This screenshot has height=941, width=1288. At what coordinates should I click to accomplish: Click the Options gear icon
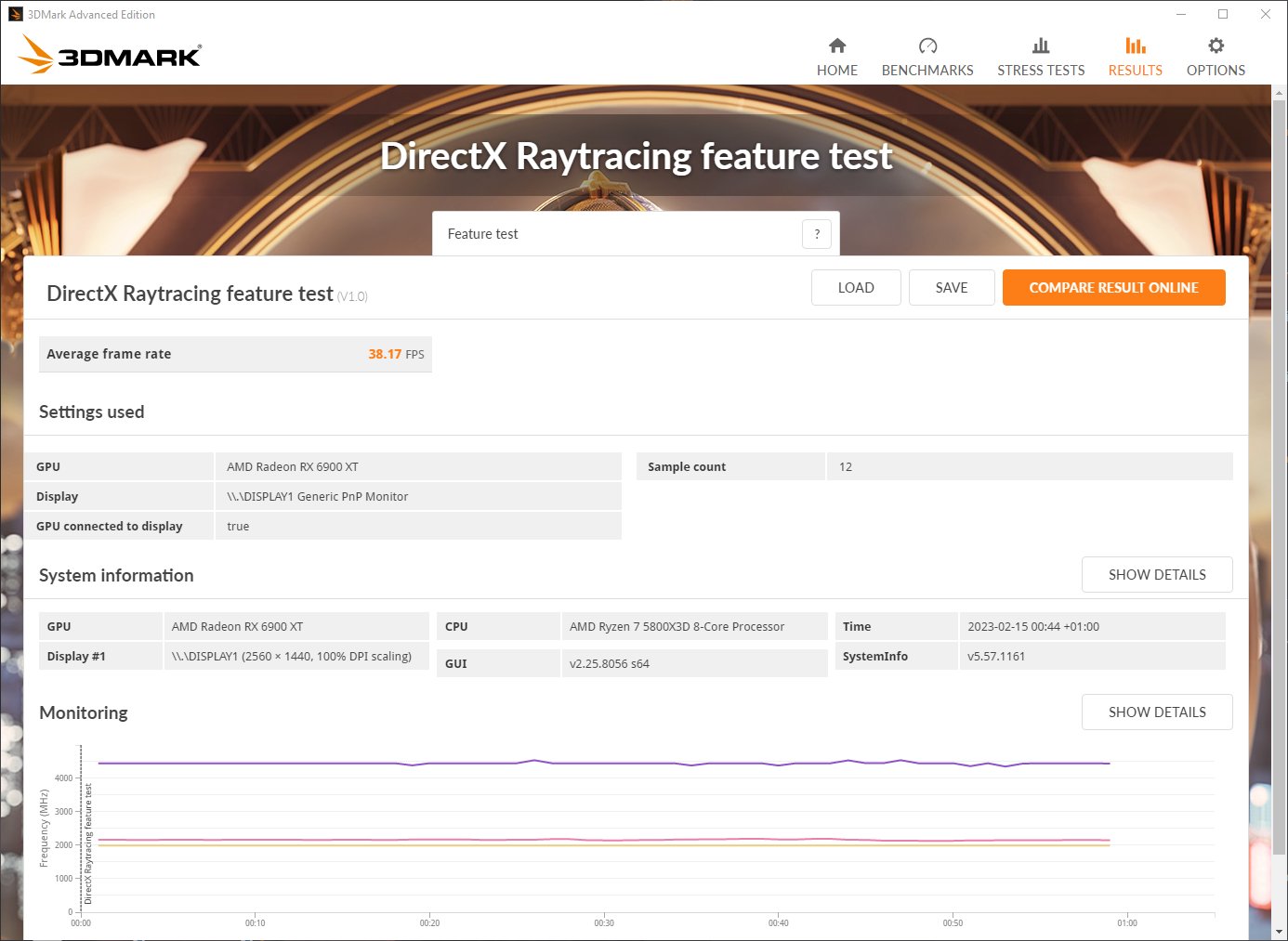point(1216,46)
